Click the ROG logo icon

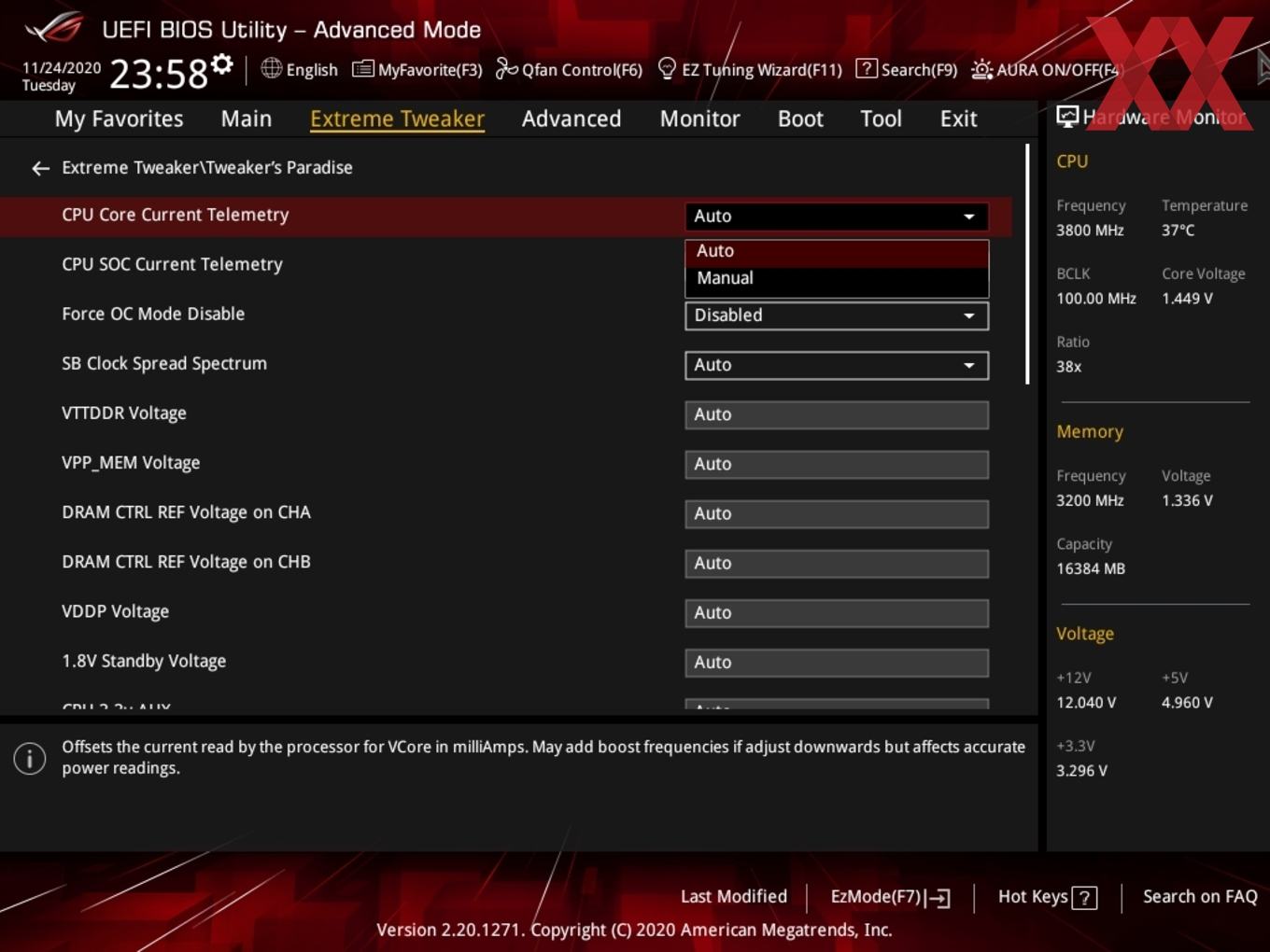(53, 28)
